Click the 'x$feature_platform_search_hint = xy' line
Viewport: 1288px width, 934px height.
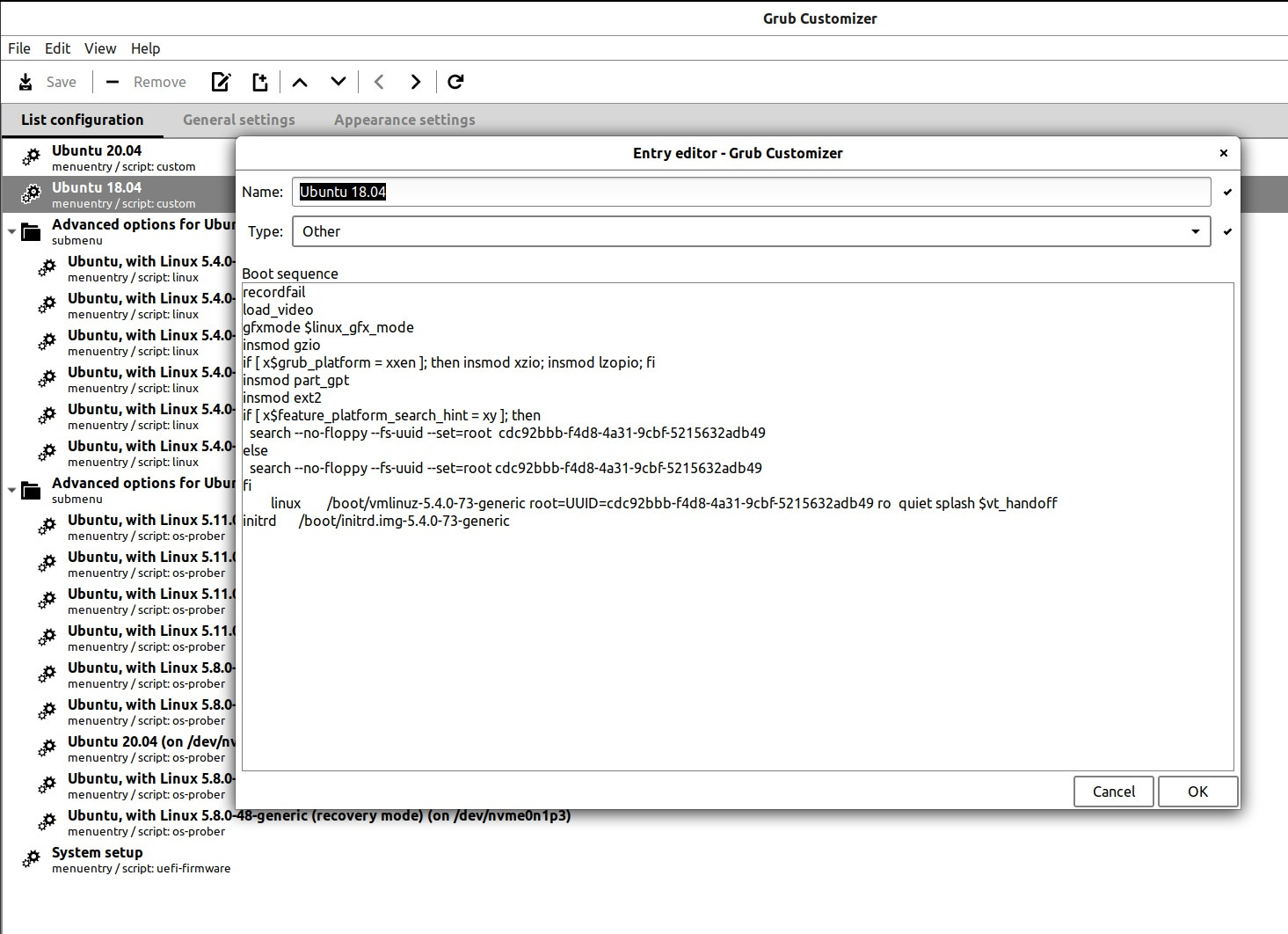point(392,415)
